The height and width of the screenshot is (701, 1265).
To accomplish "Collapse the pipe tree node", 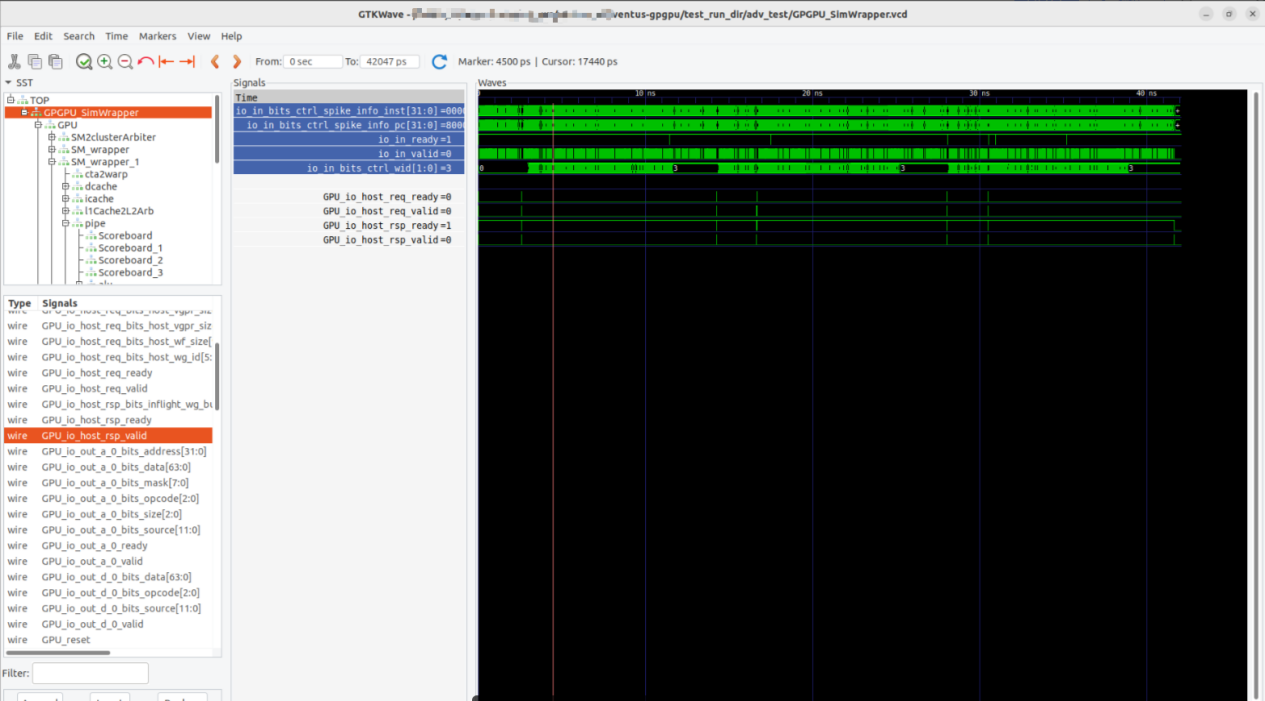I will [65, 224].
